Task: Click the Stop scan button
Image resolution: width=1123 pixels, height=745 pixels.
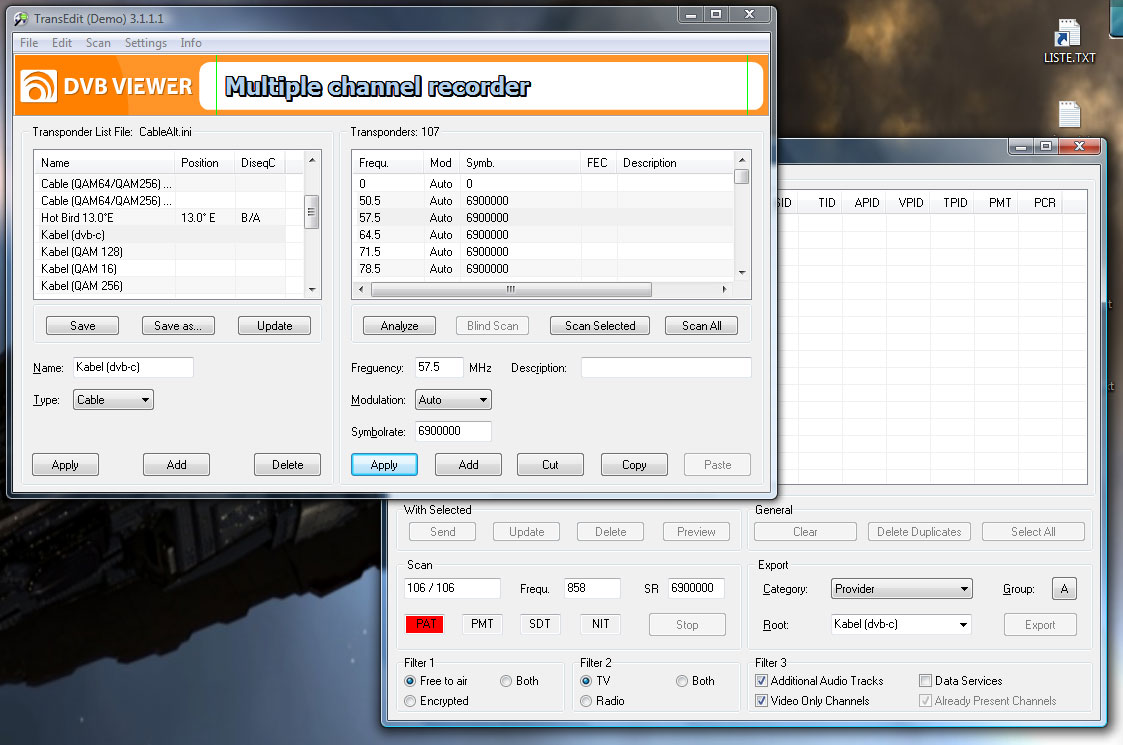Action: tap(687, 625)
